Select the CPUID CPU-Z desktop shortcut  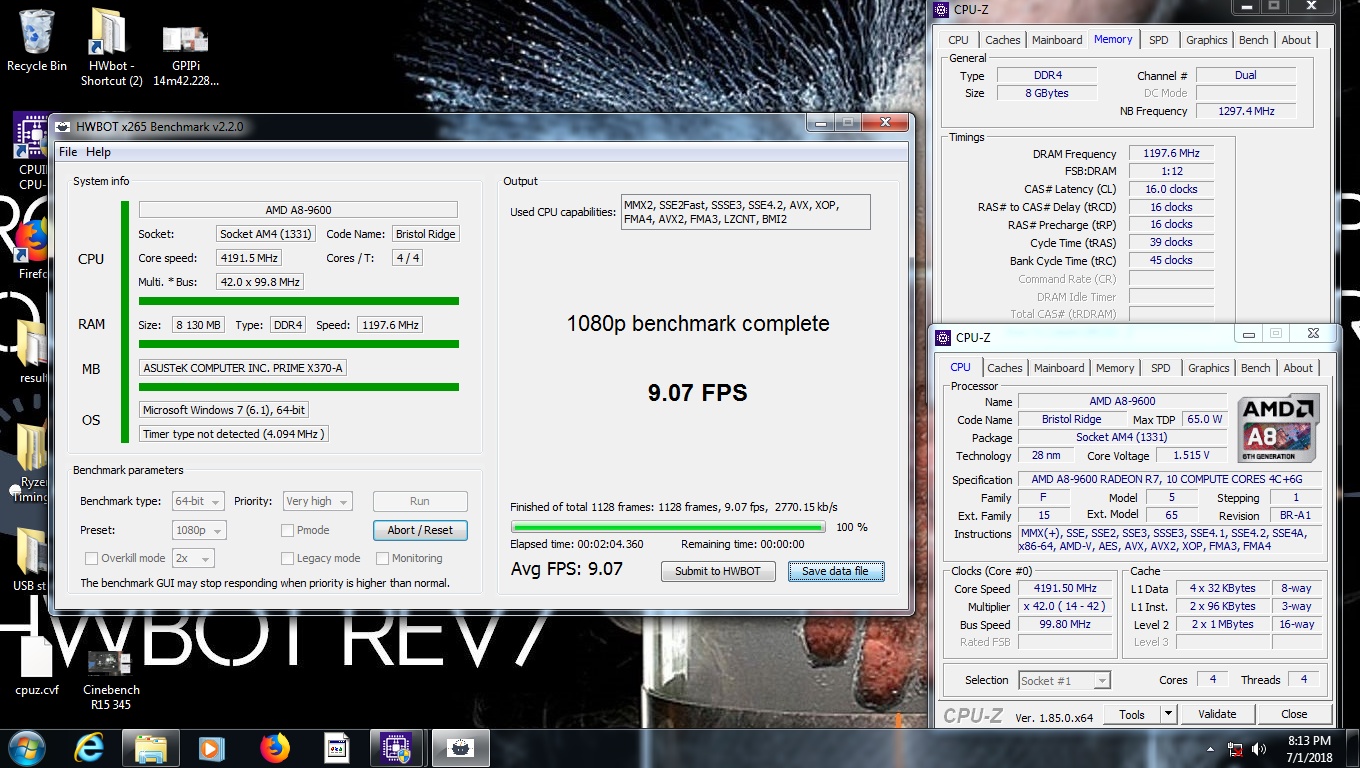pyautogui.click(x=31, y=152)
